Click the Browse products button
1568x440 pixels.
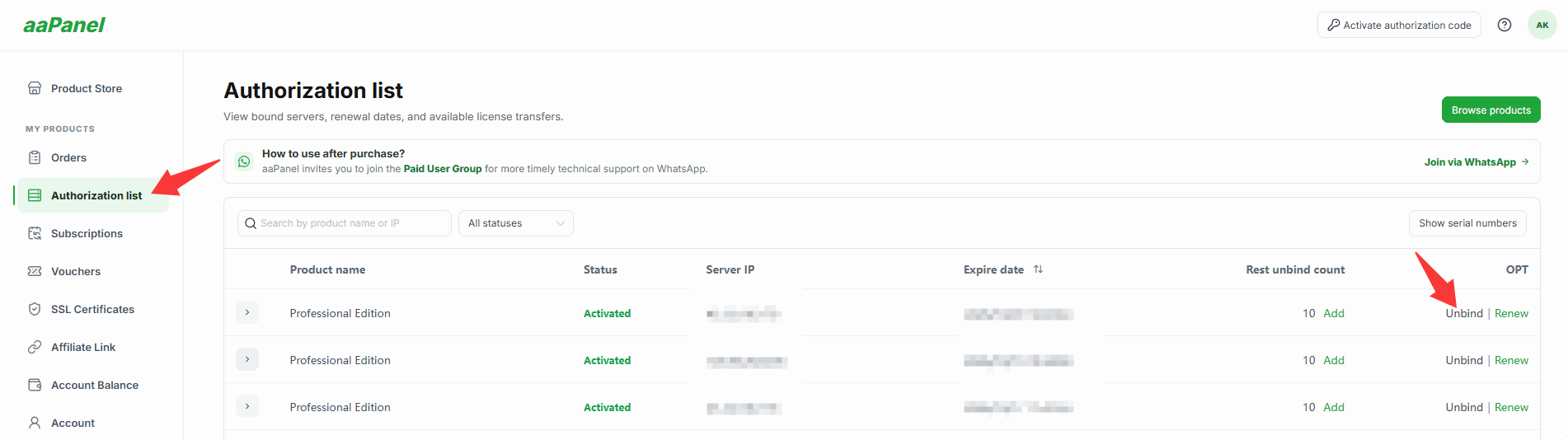(x=1491, y=110)
